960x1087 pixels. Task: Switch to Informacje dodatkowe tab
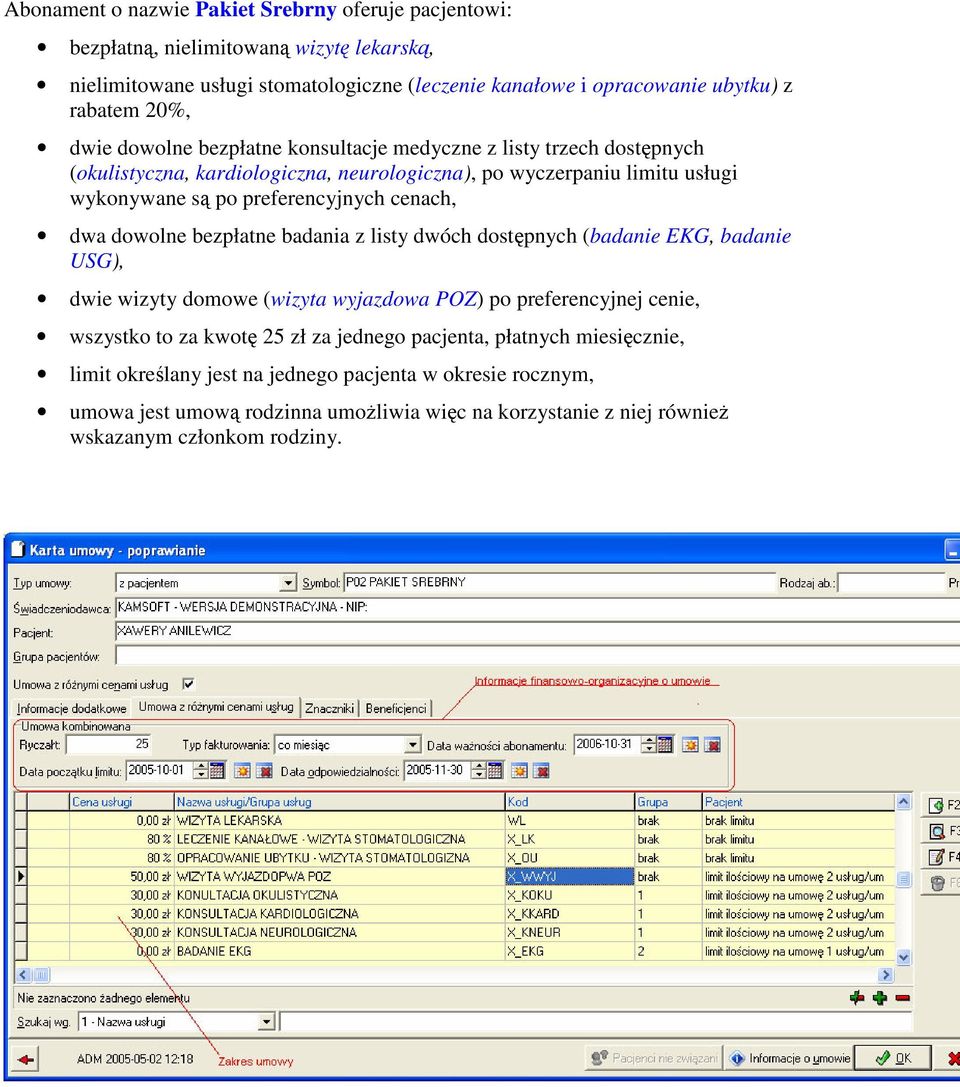point(71,708)
